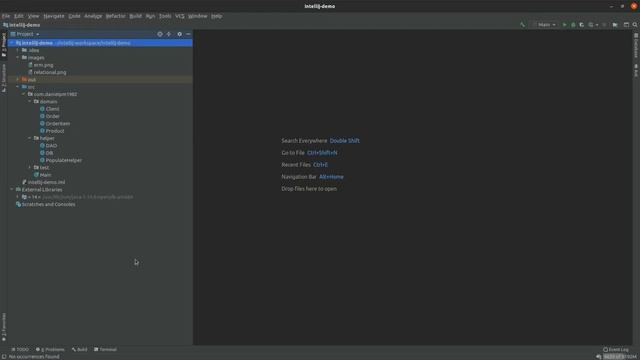Open the Problems tool window tab
The height and width of the screenshot is (360, 640).
point(50,350)
